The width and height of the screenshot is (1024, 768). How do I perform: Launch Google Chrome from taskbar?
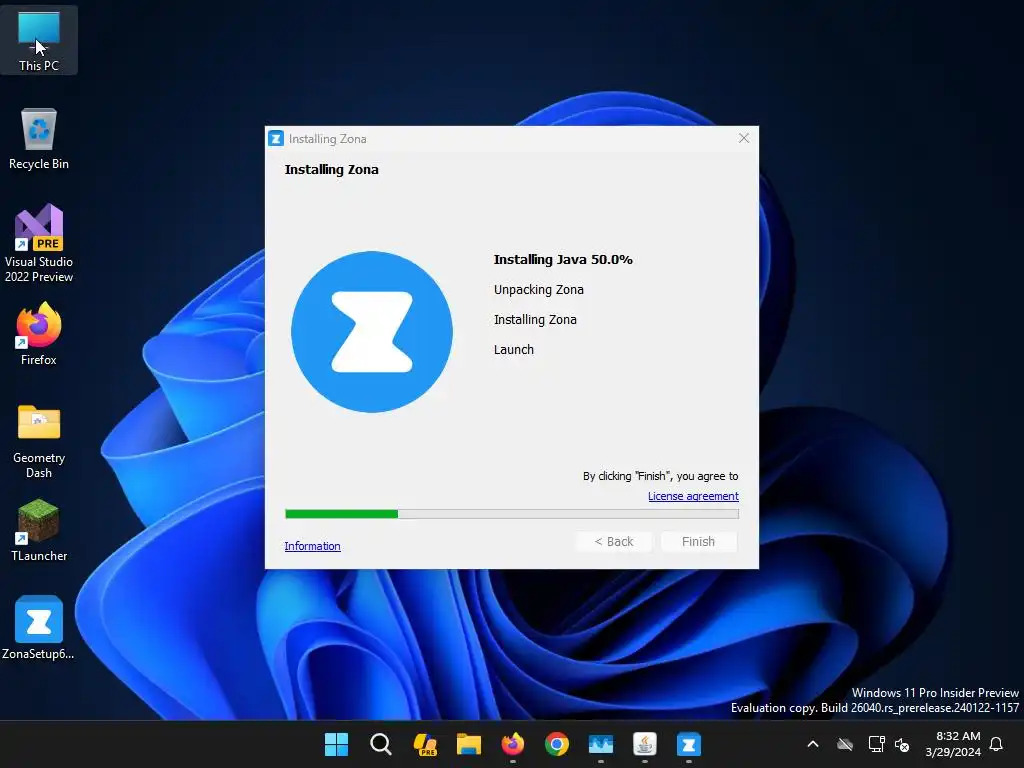[557, 744]
